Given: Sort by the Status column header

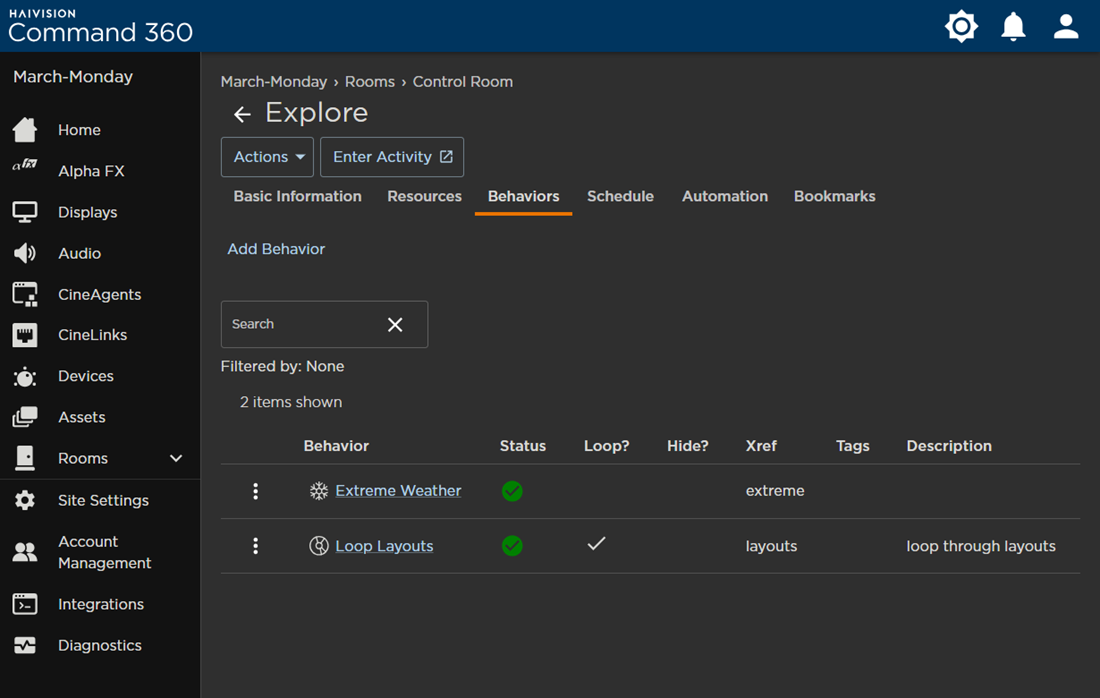Looking at the screenshot, I should (523, 446).
